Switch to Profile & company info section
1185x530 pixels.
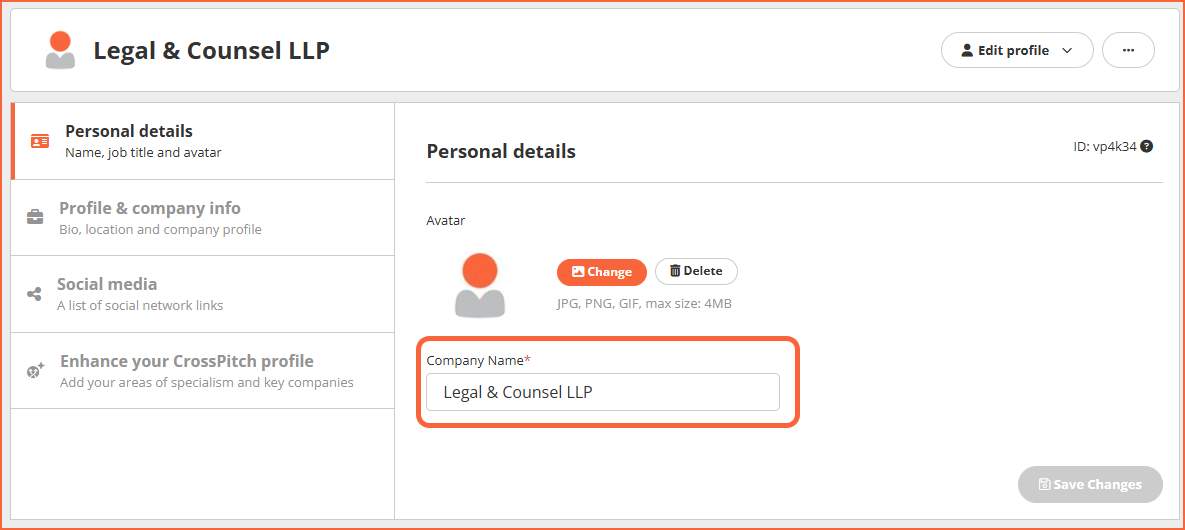(203, 218)
